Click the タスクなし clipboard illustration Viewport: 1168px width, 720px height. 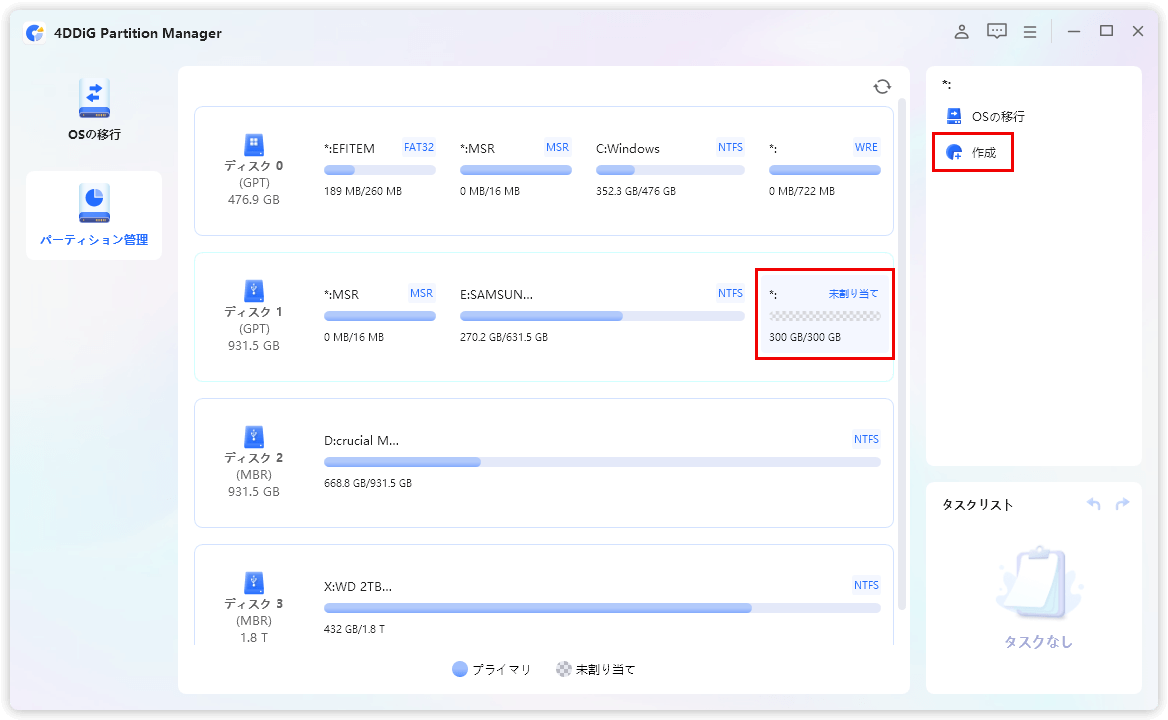(x=1038, y=583)
